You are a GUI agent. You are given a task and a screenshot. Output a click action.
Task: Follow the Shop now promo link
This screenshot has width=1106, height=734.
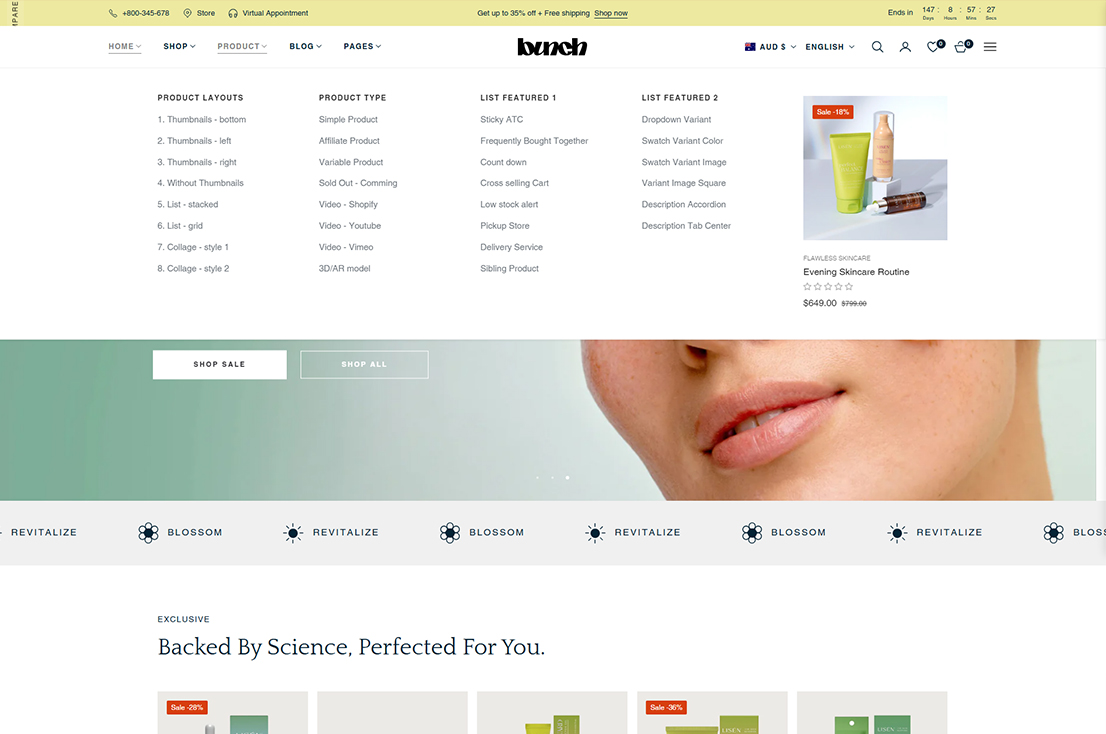pos(611,13)
